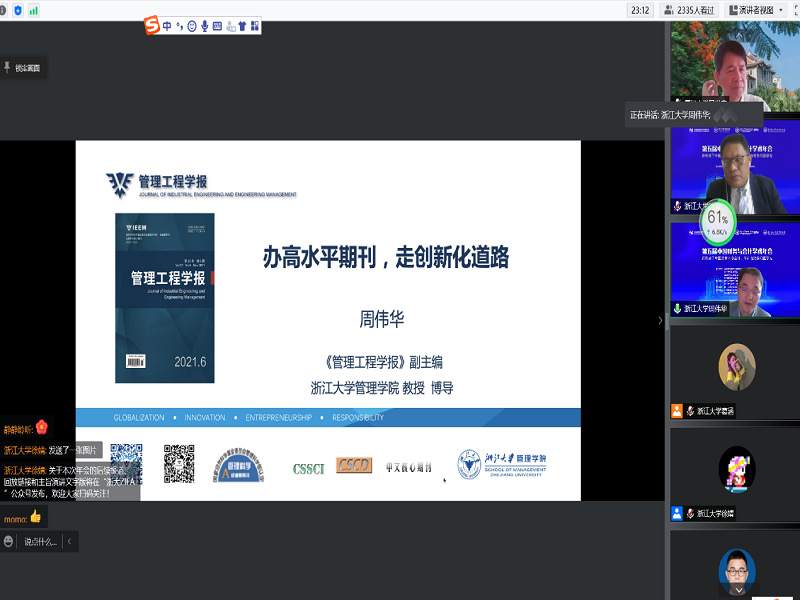Open Sogou soft keyboard icon
800x600 pixels.
point(218,27)
